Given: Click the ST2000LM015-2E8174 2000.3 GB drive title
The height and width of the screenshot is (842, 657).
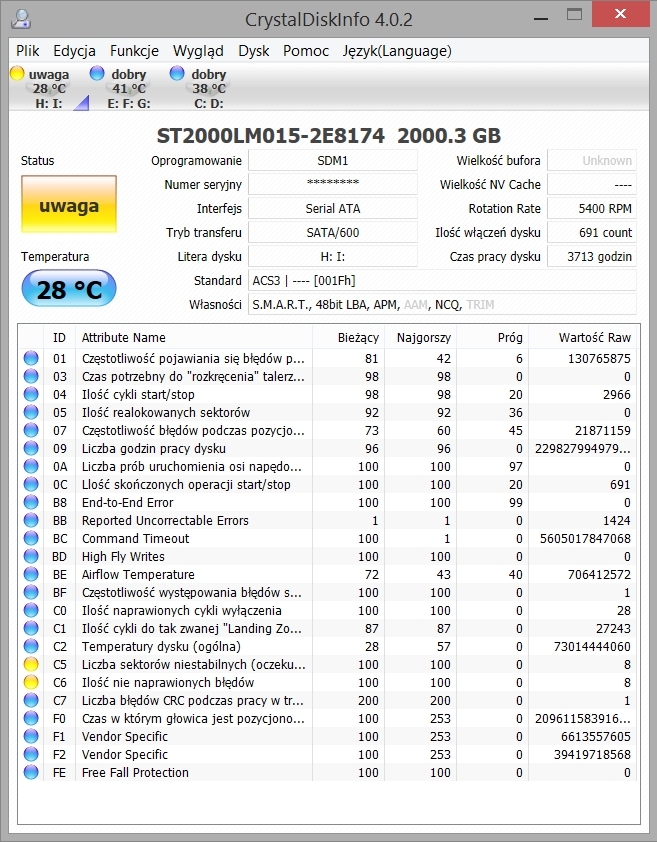Looking at the screenshot, I should coord(328,135).
